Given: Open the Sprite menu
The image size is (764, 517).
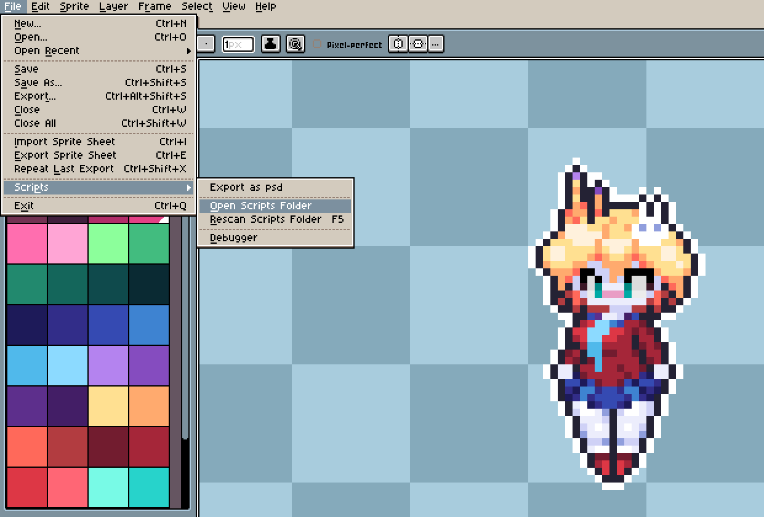Looking at the screenshot, I should [74, 6].
